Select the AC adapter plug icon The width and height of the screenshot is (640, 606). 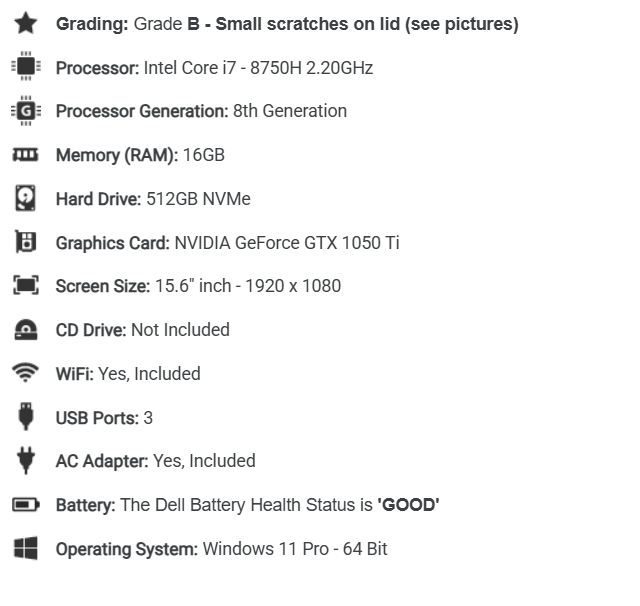(x=26, y=460)
